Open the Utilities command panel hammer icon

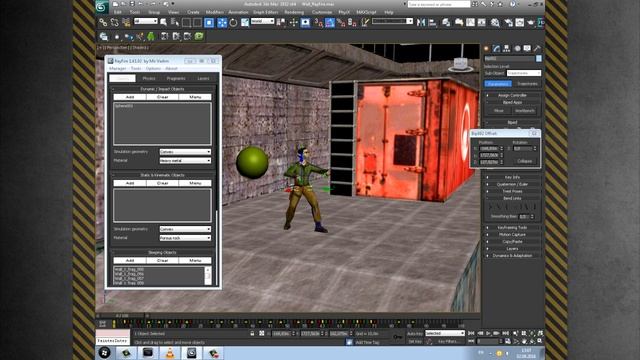click(x=537, y=48)
